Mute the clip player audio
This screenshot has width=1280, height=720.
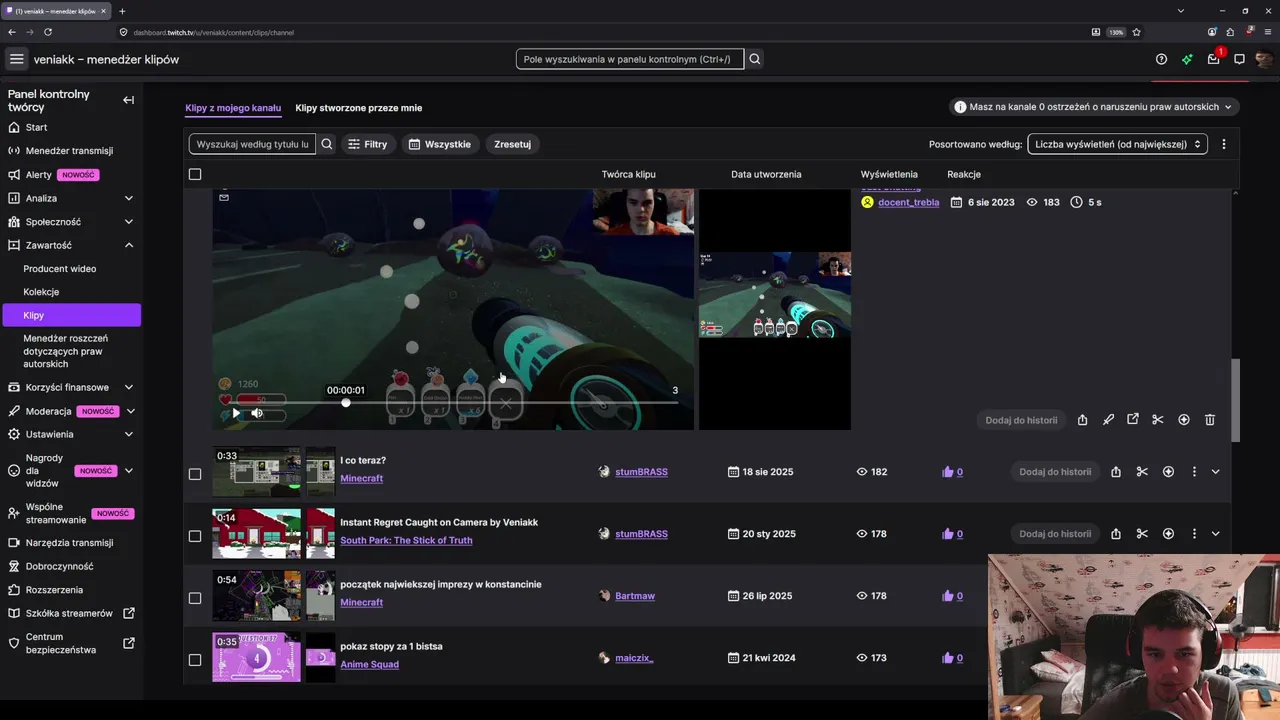tap(257, 413)
